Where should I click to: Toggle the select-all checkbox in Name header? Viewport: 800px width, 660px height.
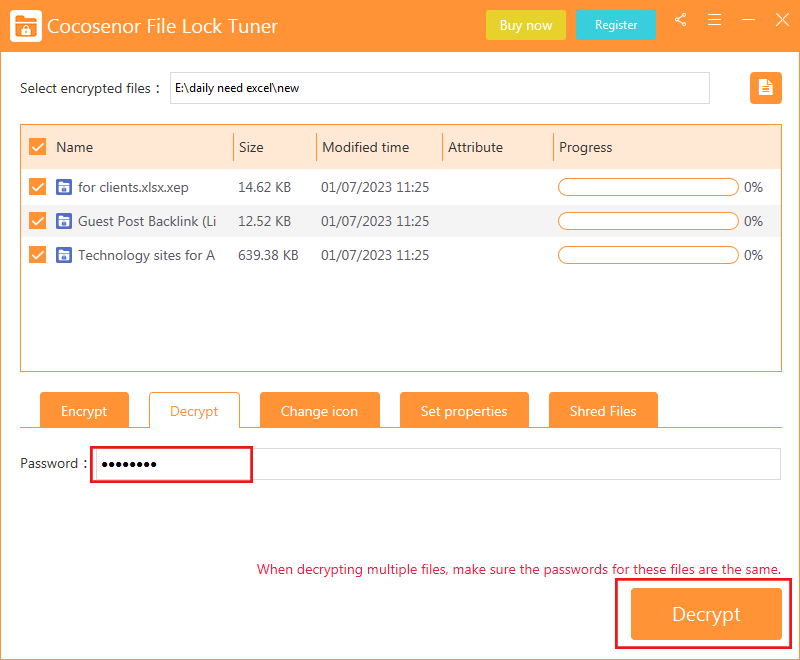(x=38, y=147)
